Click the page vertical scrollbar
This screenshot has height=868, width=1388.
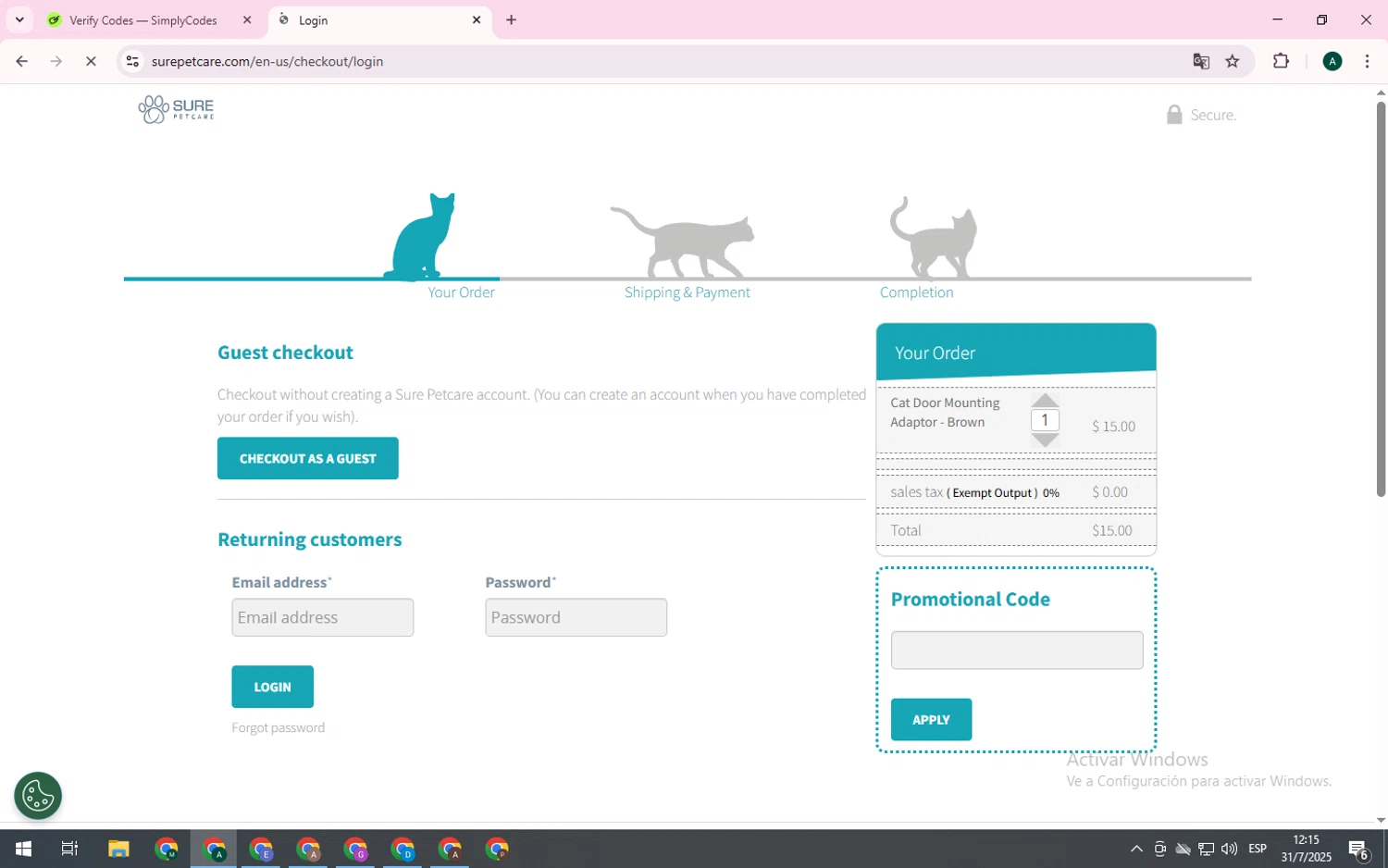[1381, 300]
